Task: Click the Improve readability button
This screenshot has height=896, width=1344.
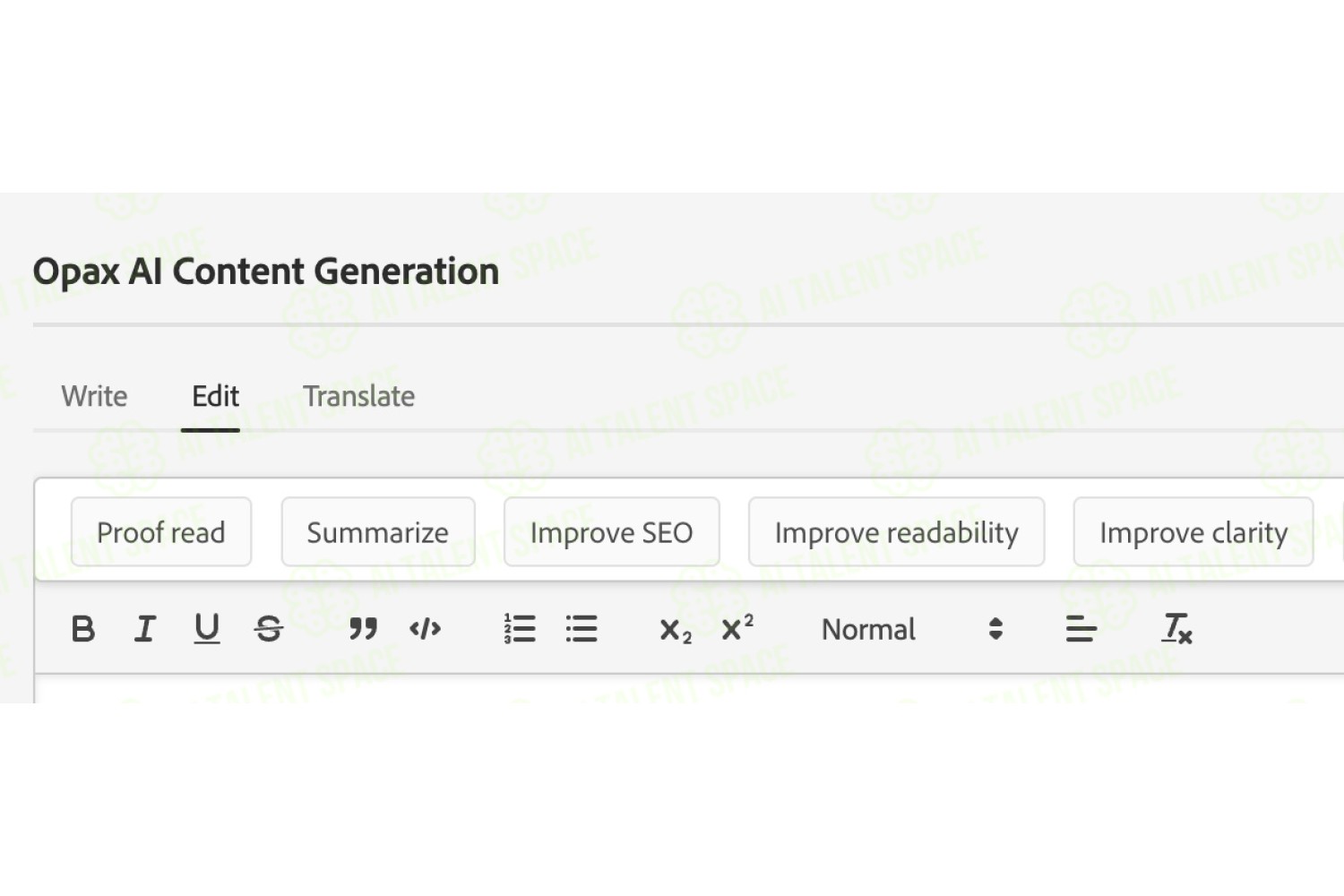Action: click(x=897, y=532)
